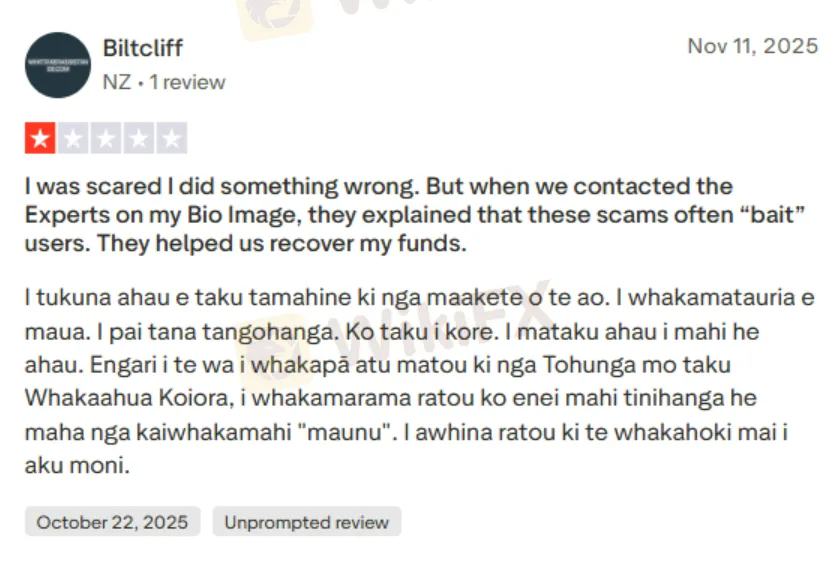This screenshot has width=827, height=564.
Task: Click the first red filled star
Action: tap(41, 138)
